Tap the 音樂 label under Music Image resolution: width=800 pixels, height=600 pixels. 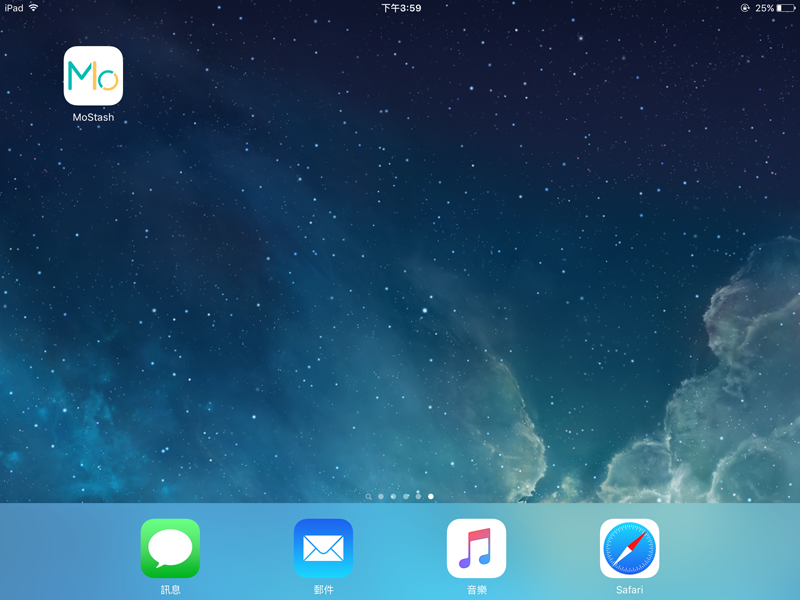tap(477, 590)
